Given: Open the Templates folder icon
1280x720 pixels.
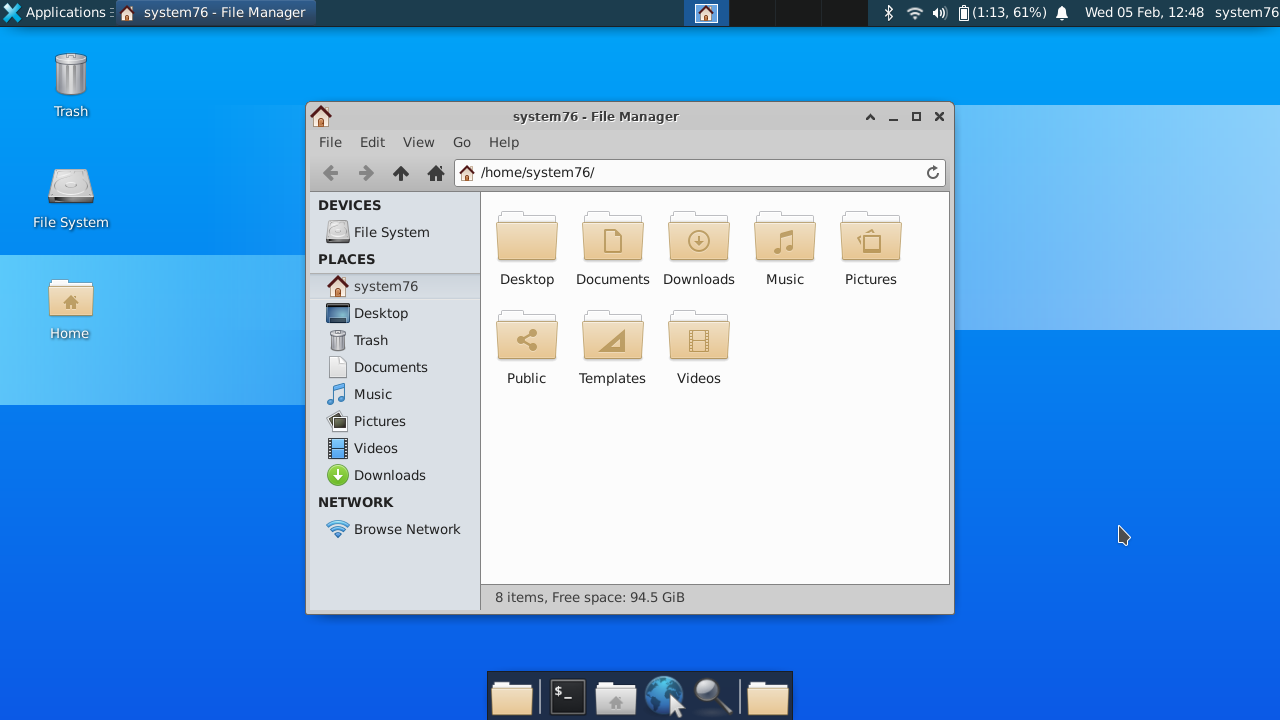Looking at the screenshot, I should click(612, 336).
